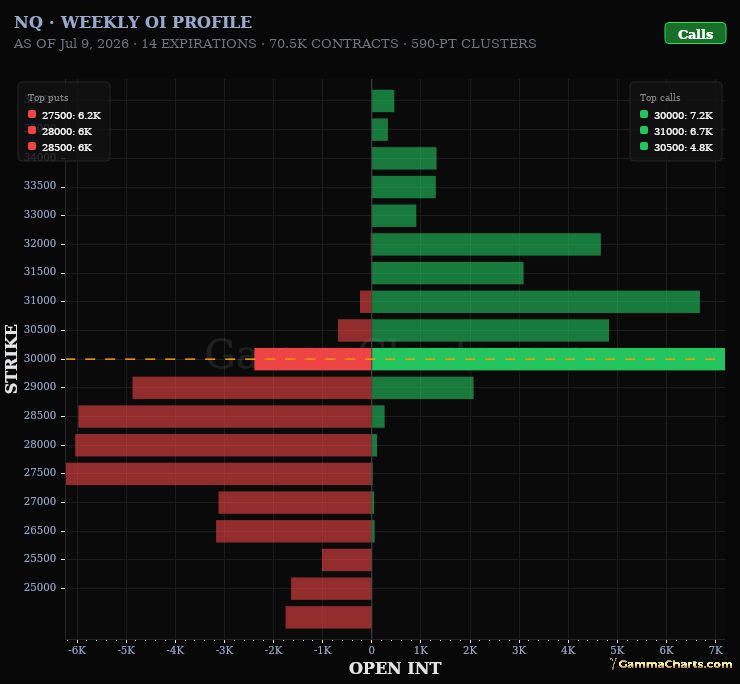The image size is (740, 684).
Task: Click the red put bar at strike 28000
Action: (x=224, y=445)
